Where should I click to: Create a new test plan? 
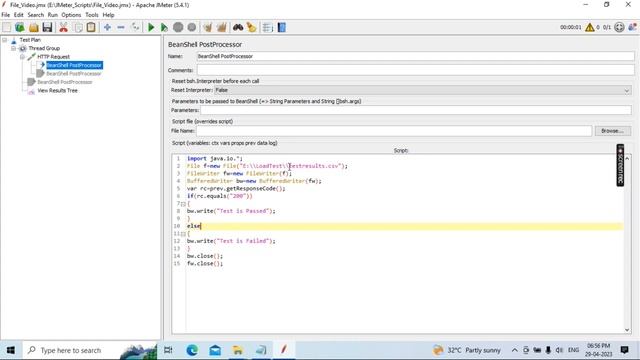click(7, 27)
